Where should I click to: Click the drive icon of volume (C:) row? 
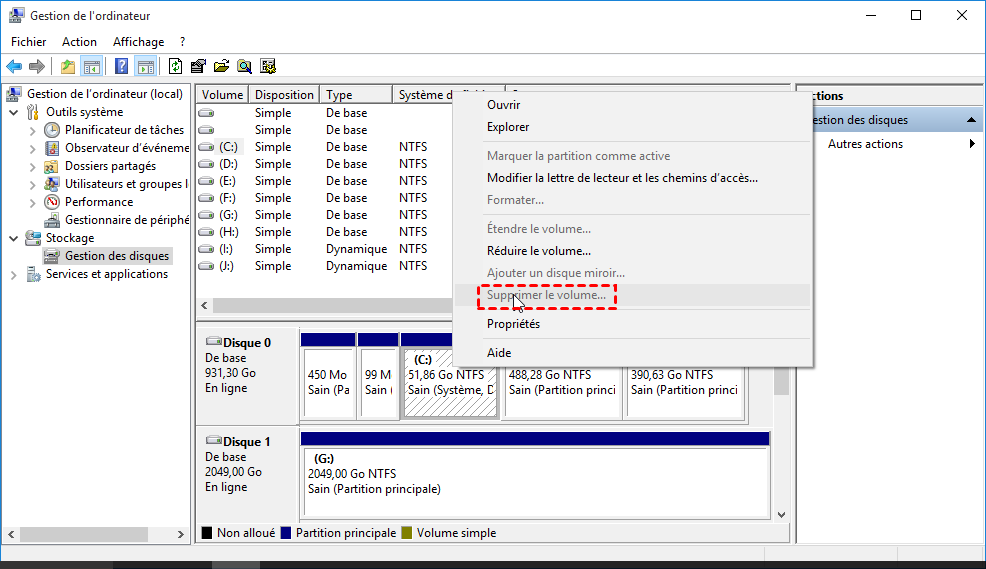point(206,147)
